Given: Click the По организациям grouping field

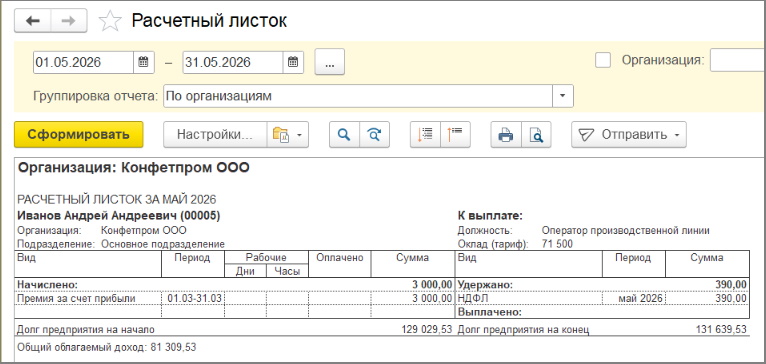Looking at the screenshot, I should point(358,96).
